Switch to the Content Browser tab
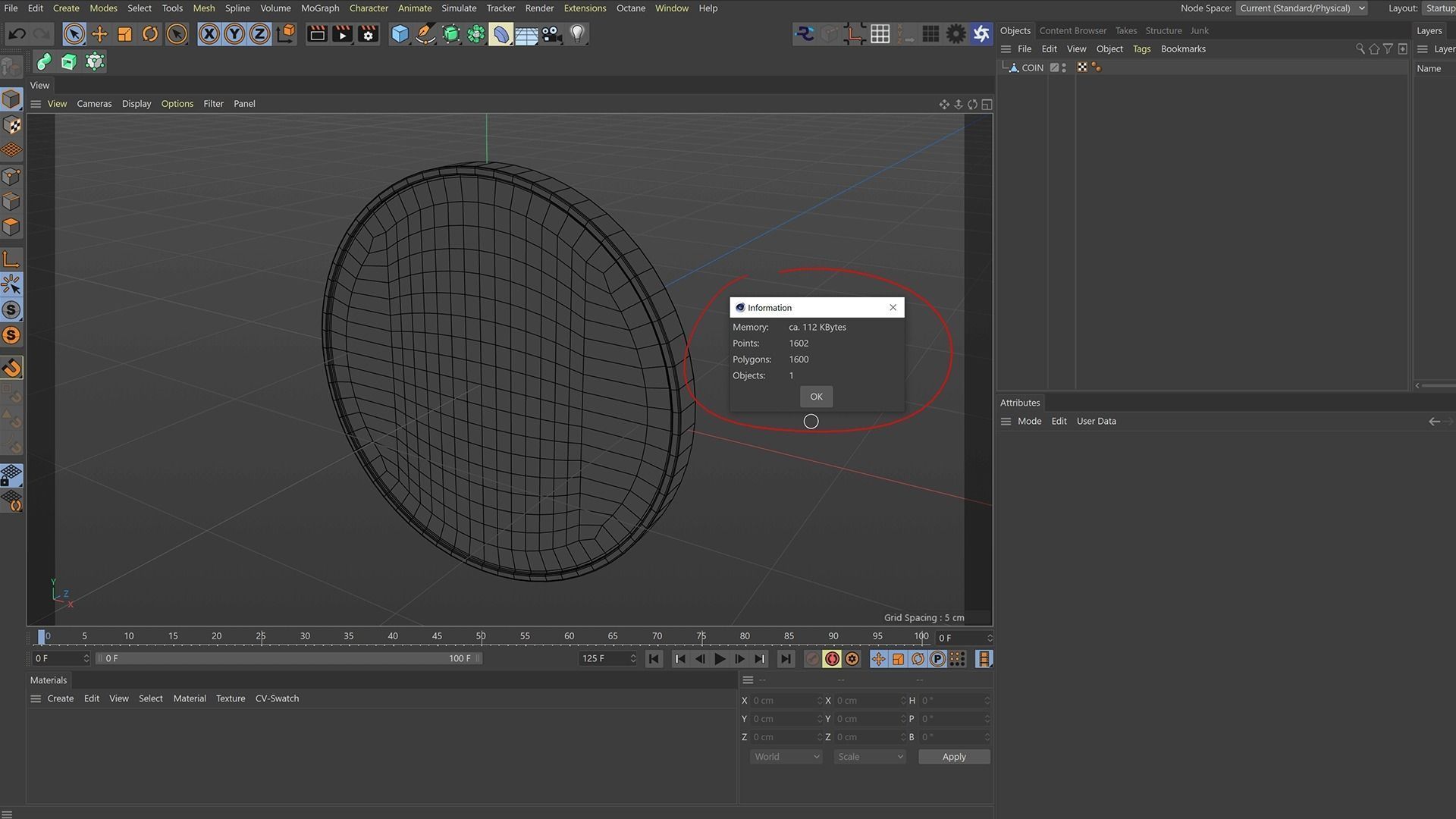Screen dimensions: 1456x819 click(1072, 30)
